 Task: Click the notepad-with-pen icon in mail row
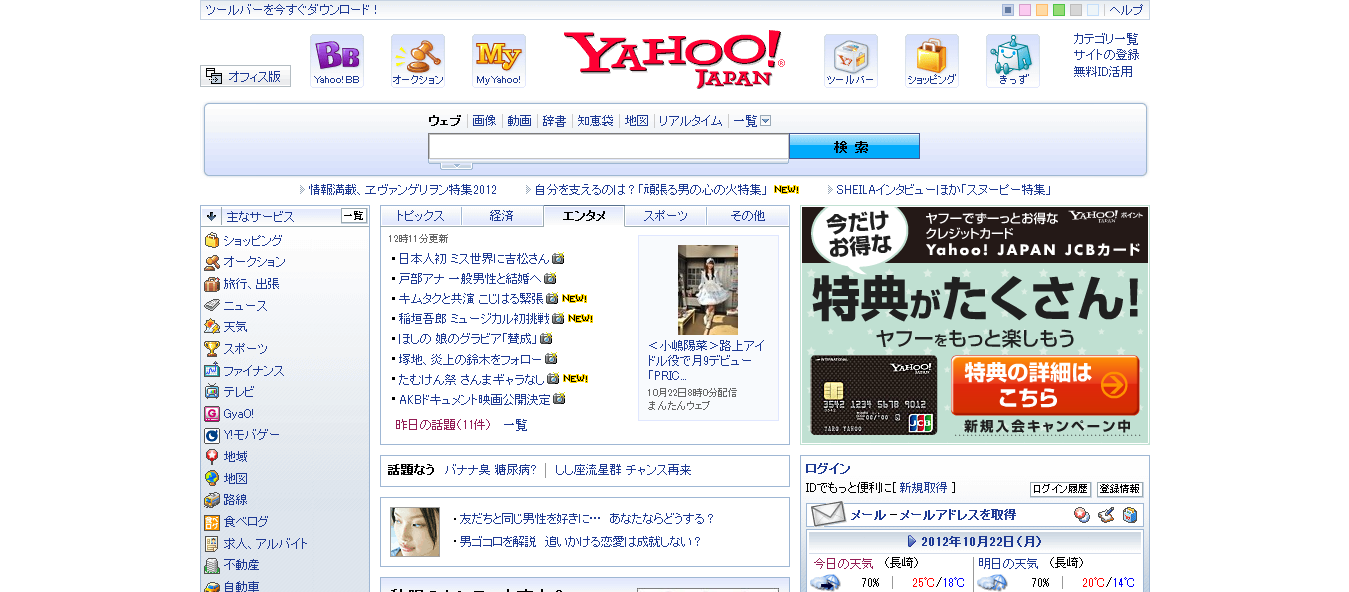(1106, 515)
